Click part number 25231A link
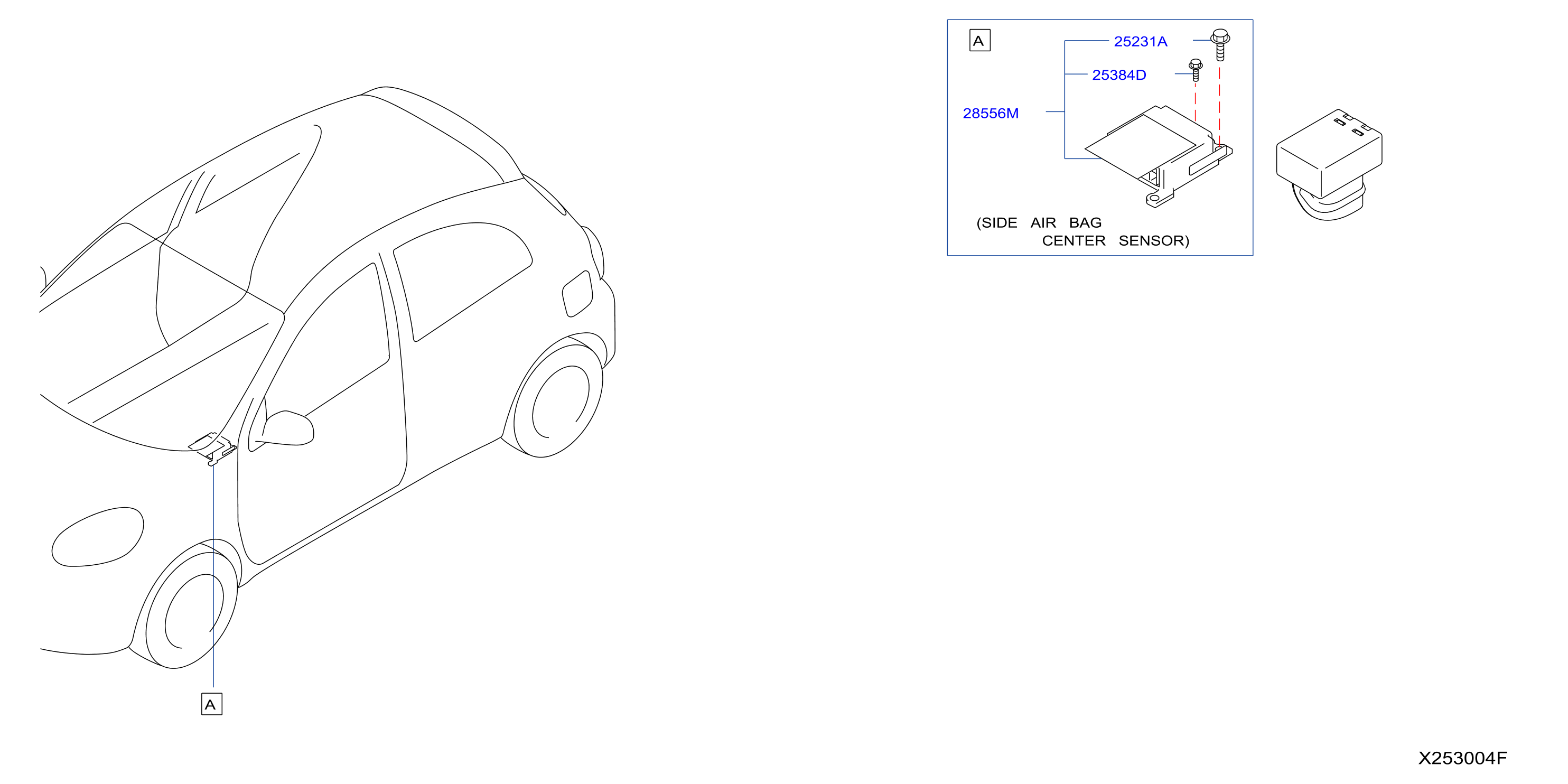Screen dimensions: 1568x784 (x=1140, y=41)
